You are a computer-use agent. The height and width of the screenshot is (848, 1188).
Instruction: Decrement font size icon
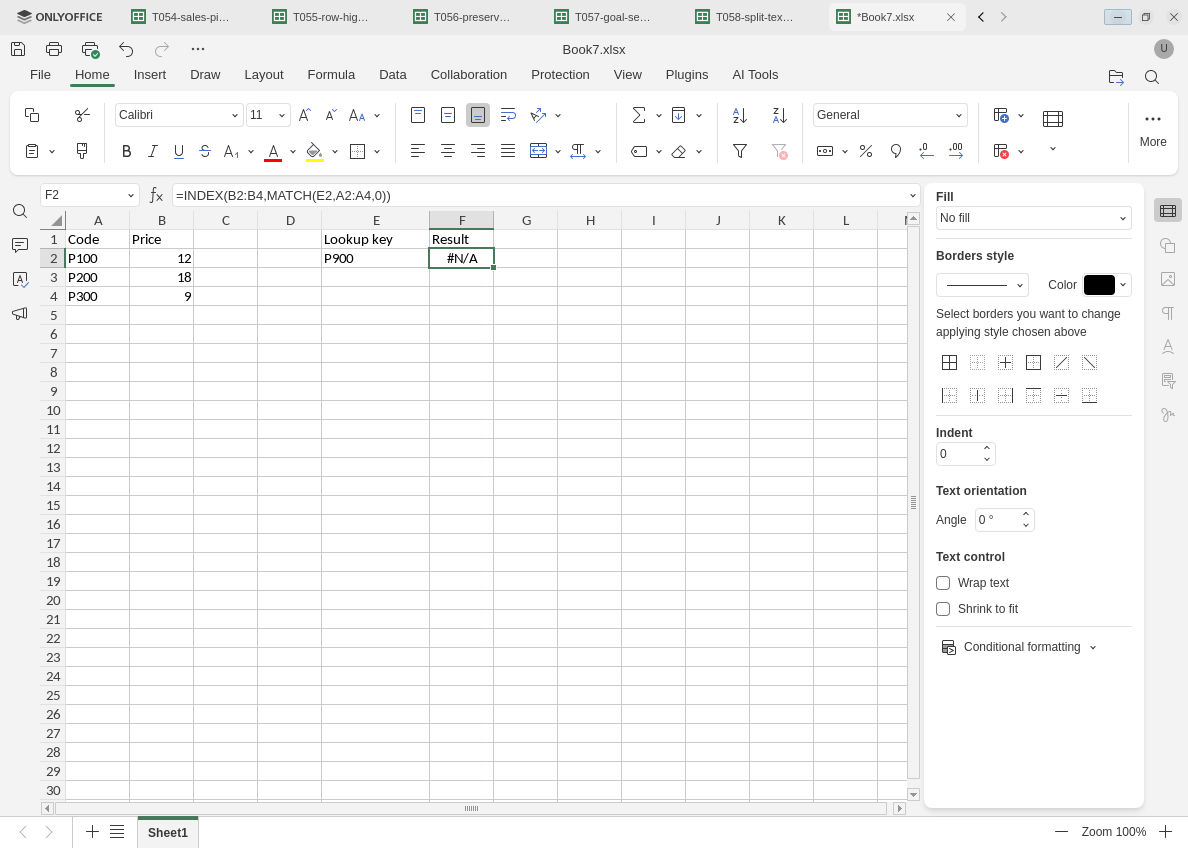click(331, 115)
